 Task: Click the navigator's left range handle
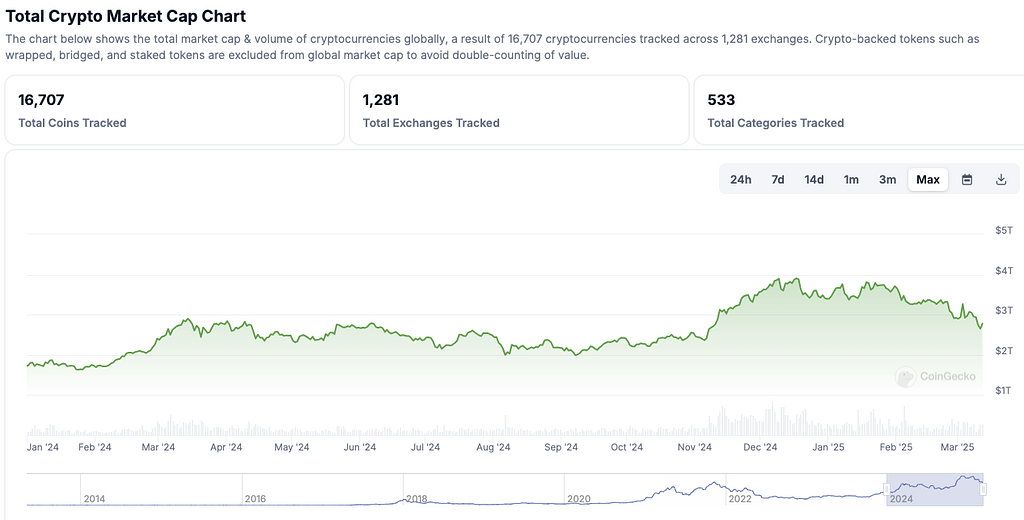[887, 489]
